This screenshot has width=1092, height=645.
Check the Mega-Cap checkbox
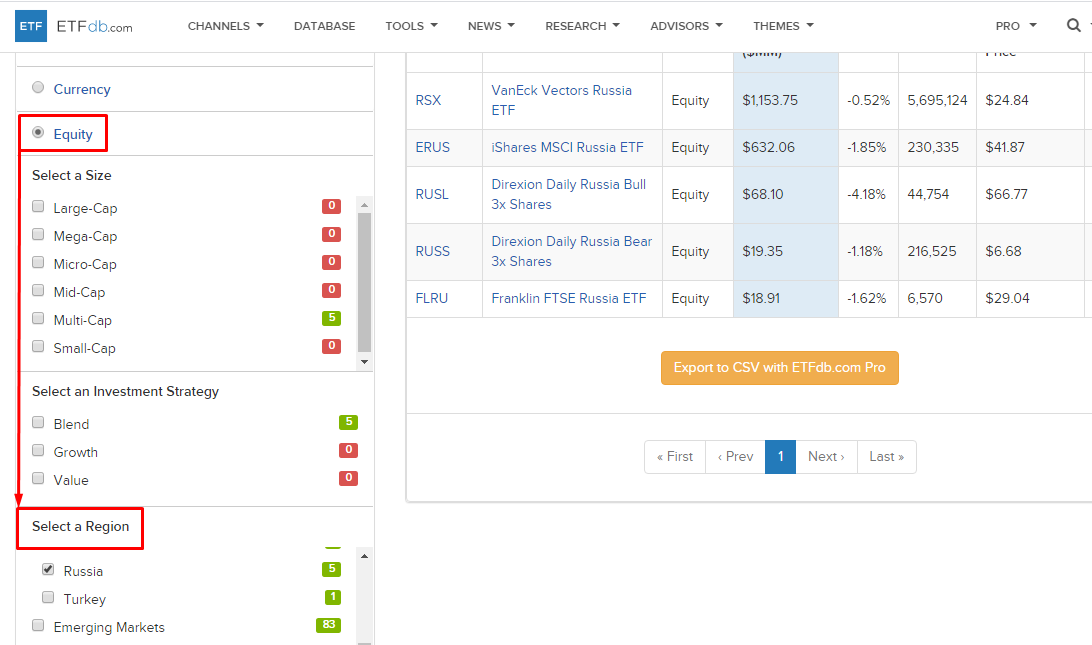[x=38, y=235]
